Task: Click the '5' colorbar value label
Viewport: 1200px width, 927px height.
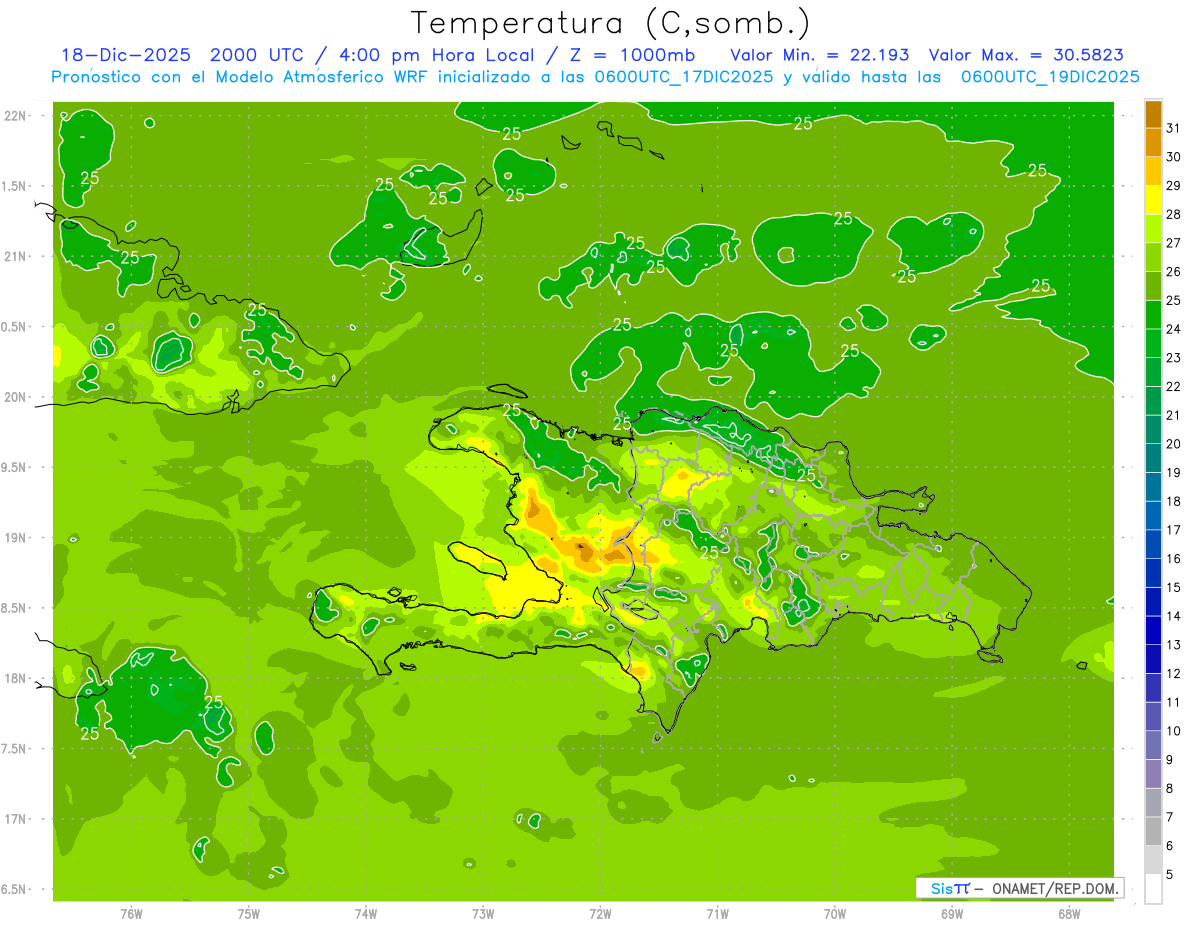Action: (1169, 875)
